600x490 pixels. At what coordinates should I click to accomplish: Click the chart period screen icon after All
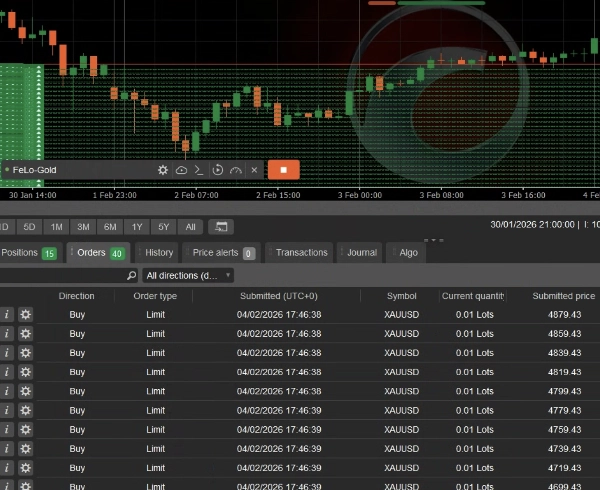[x=219, y=227]
